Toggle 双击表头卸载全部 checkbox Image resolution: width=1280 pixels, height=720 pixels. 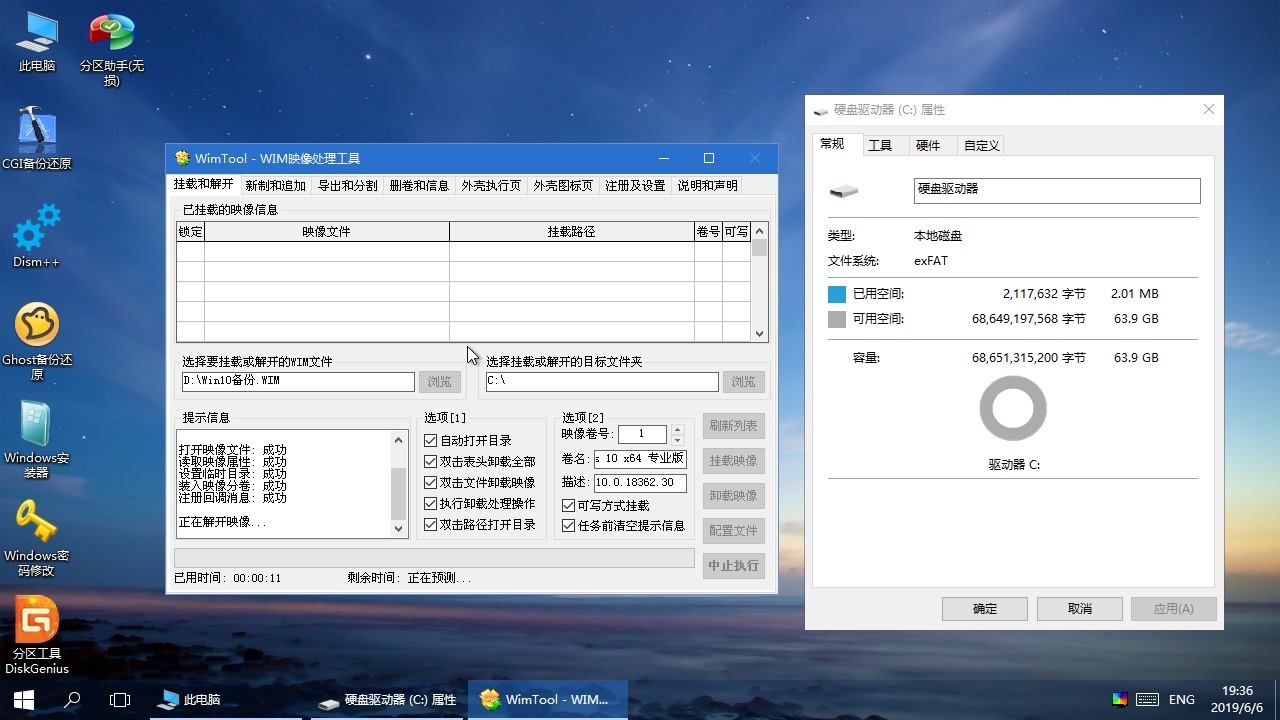(480, 461)
